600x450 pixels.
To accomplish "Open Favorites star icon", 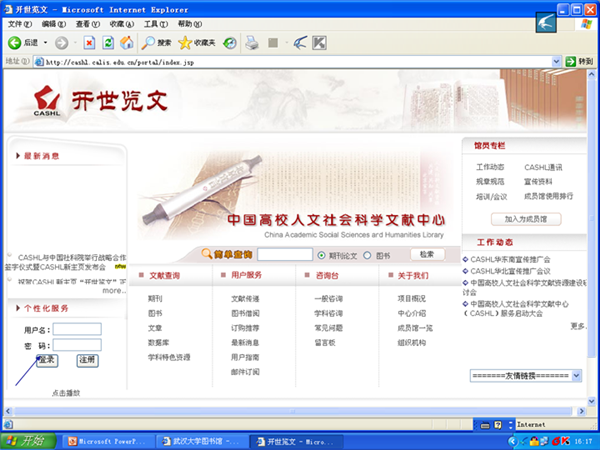I will pos(185,43).
